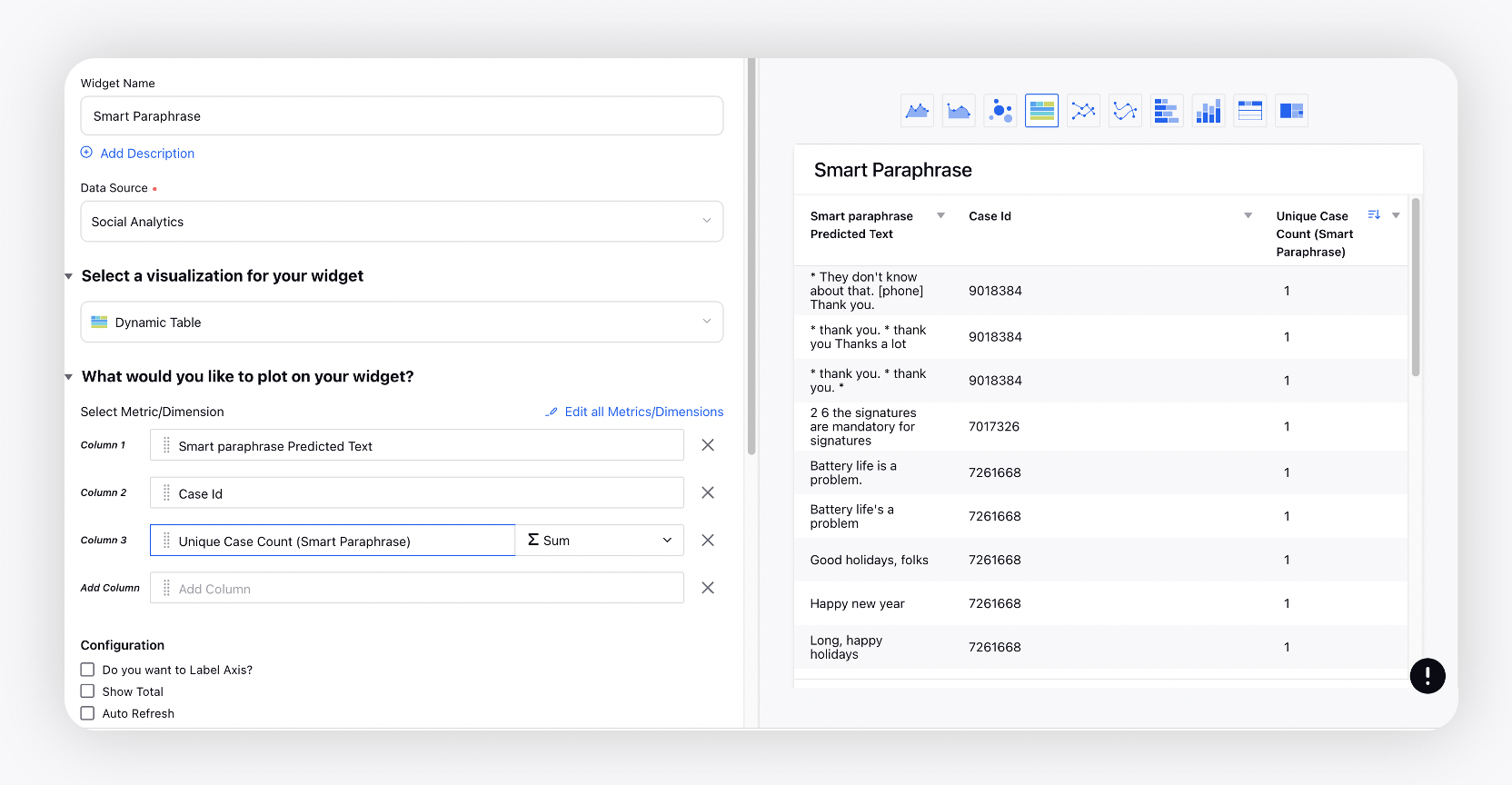Image resolution: width=1512 pixels, height=785 pixels.
Task: Select the bubble chart visualization icon
Action: (1000, 111)
